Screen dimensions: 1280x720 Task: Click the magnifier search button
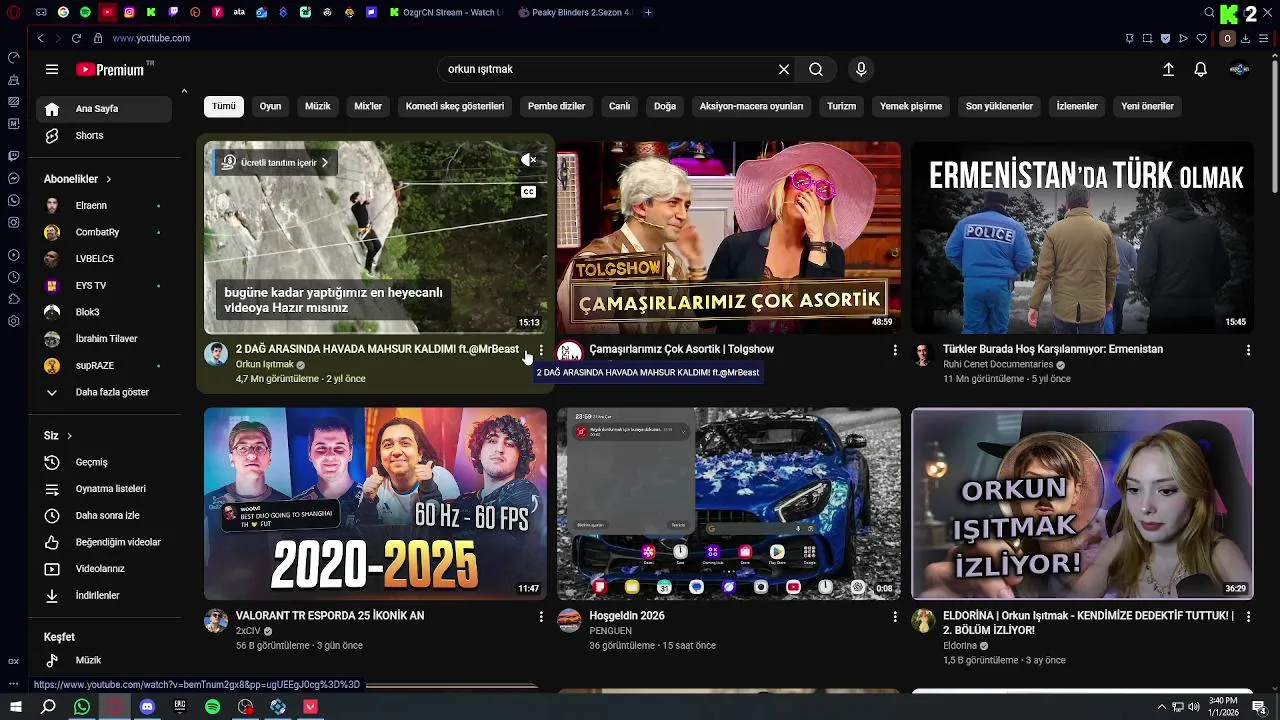point(816,69)
